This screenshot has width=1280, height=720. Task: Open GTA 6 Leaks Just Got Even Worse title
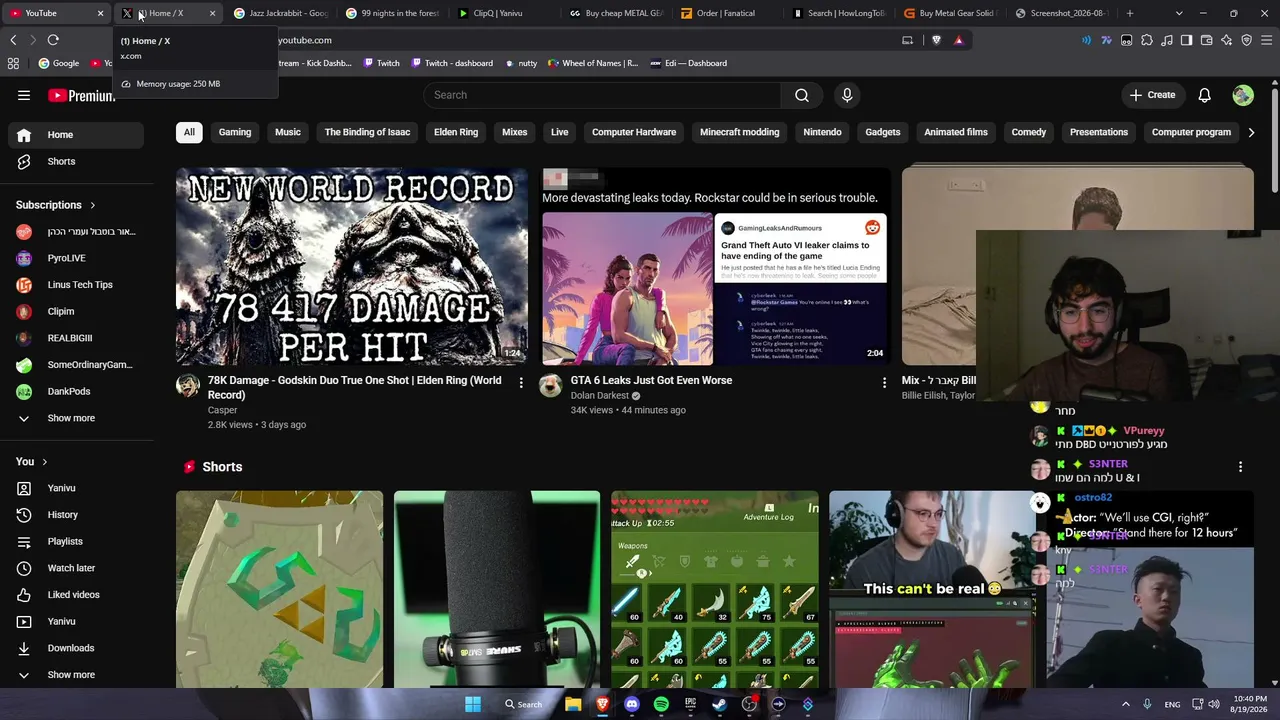[651, 380]
